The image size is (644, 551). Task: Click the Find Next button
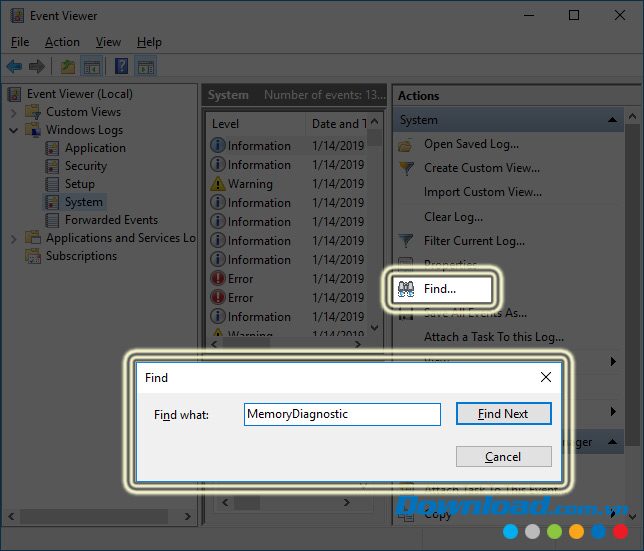(503, 414)
